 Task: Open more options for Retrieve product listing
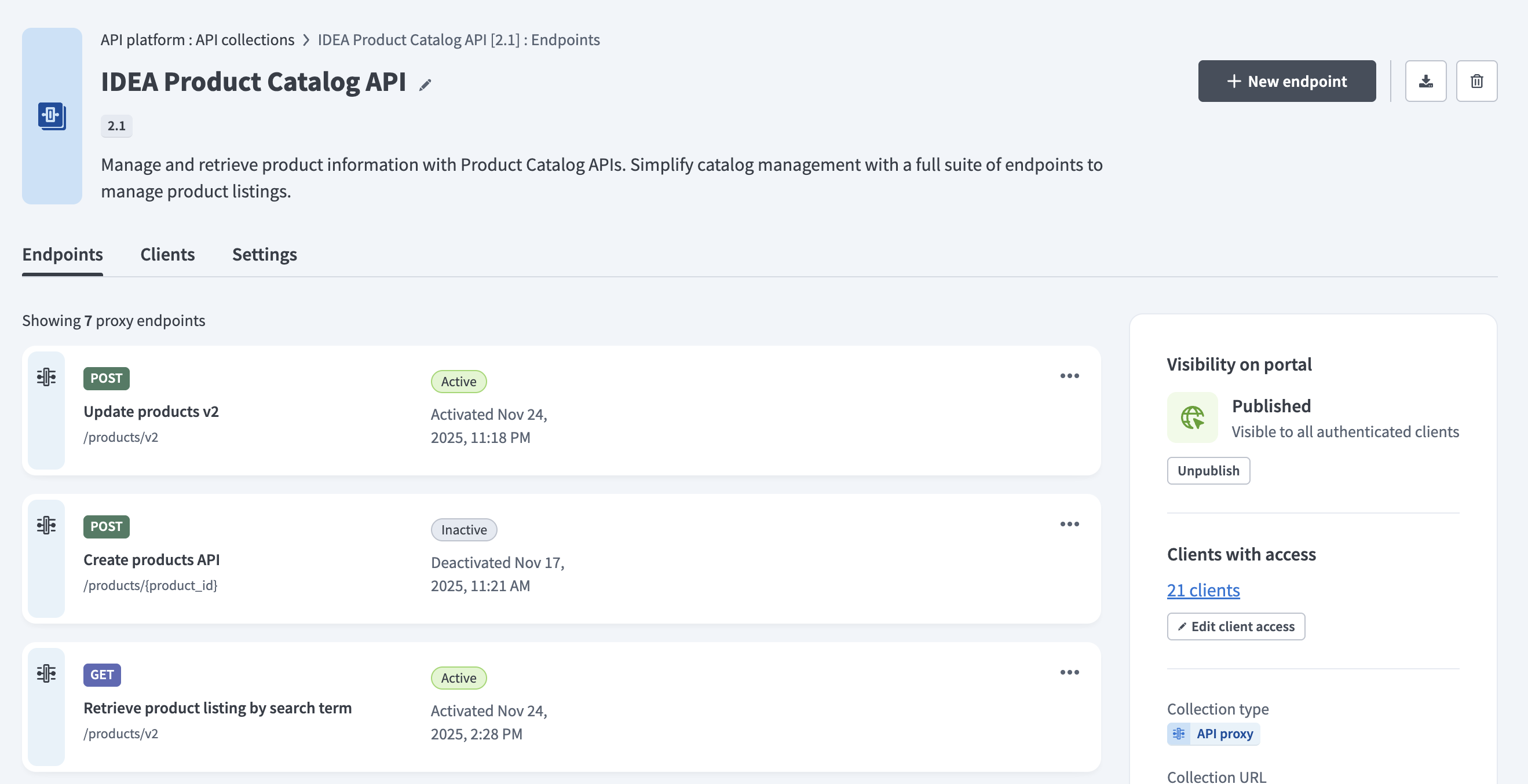(x=1069, y=672)
